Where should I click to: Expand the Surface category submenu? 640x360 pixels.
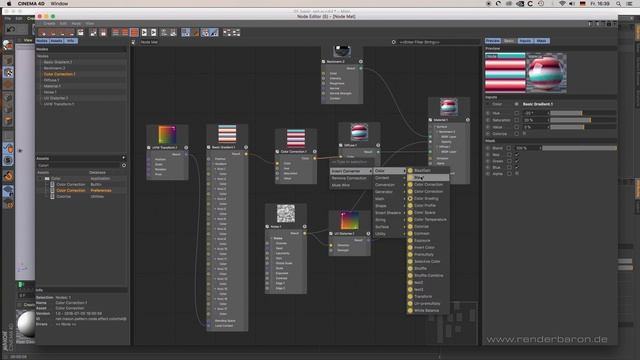pyautogui.click(x=389, y=227)
